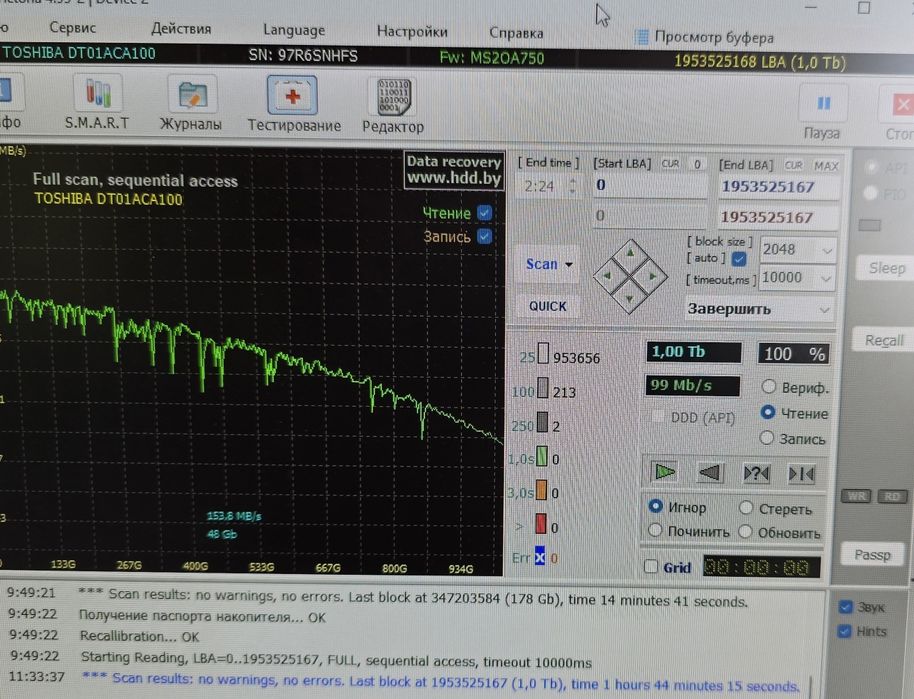This screenshot has height=699, width=914.
Task: Click the WR indicator
Action: [x=856, y=496]
